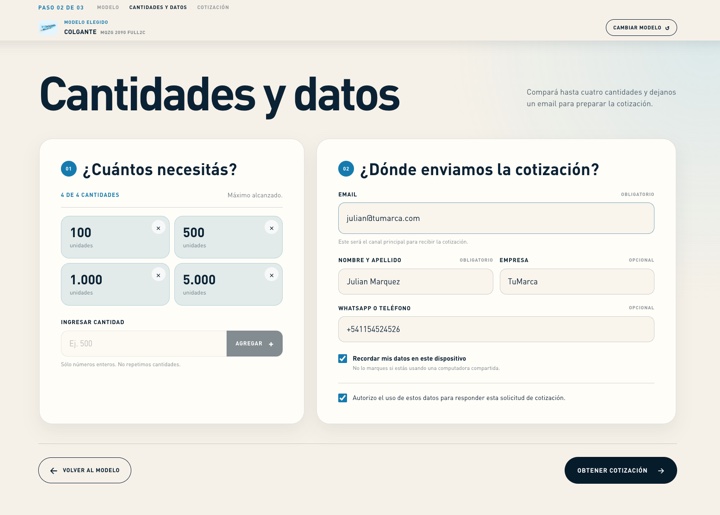Click the step 02 circle badge
The width and height of the screenshot is (720, 515).
[x=346, y=169]
